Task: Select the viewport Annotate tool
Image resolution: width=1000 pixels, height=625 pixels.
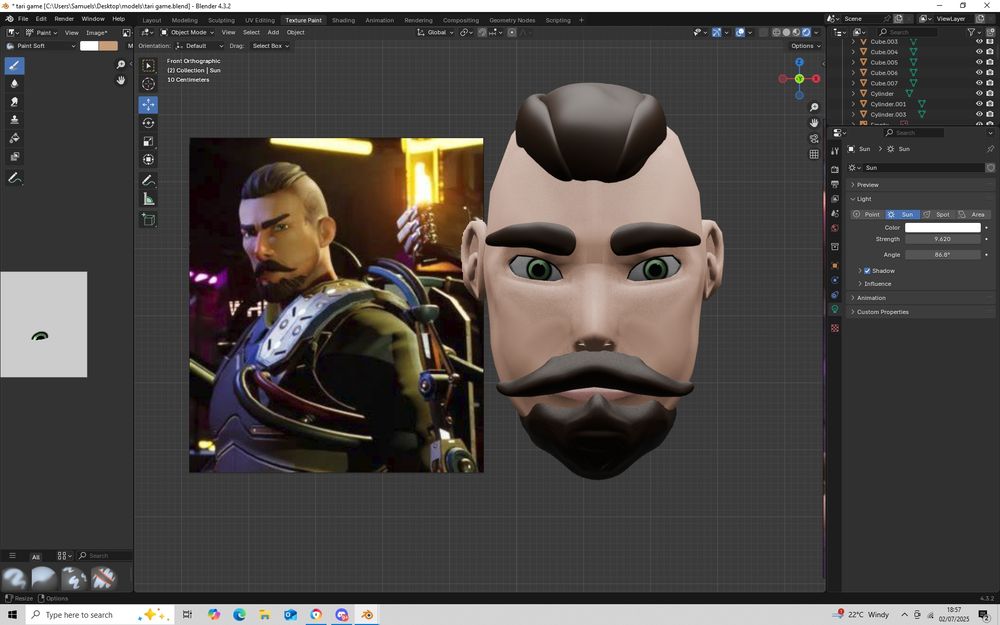Action: click(x=148, y=181)
